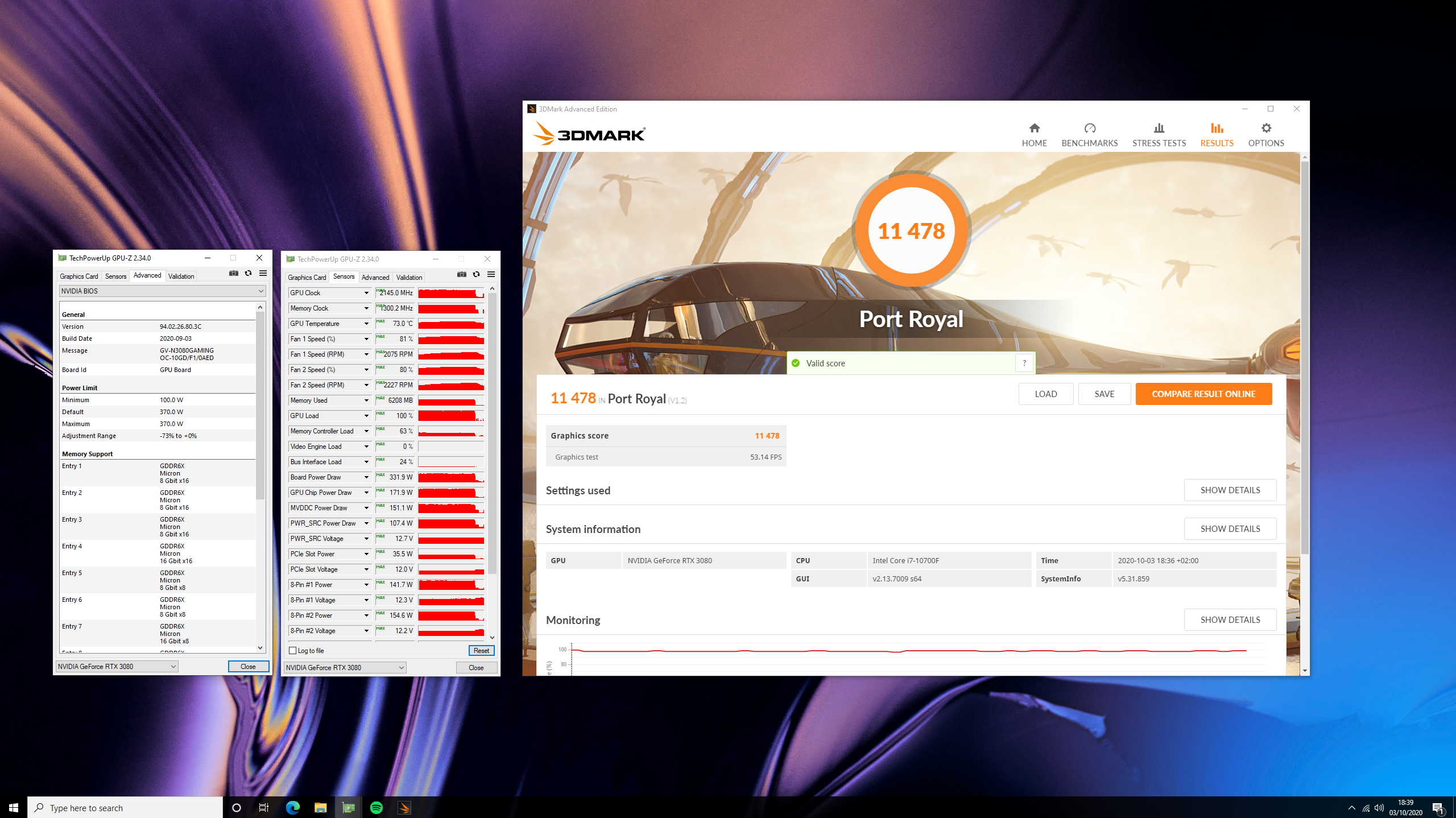
Task: Click COMPARE RESULT ONLINE
Action: [1203, 394]
